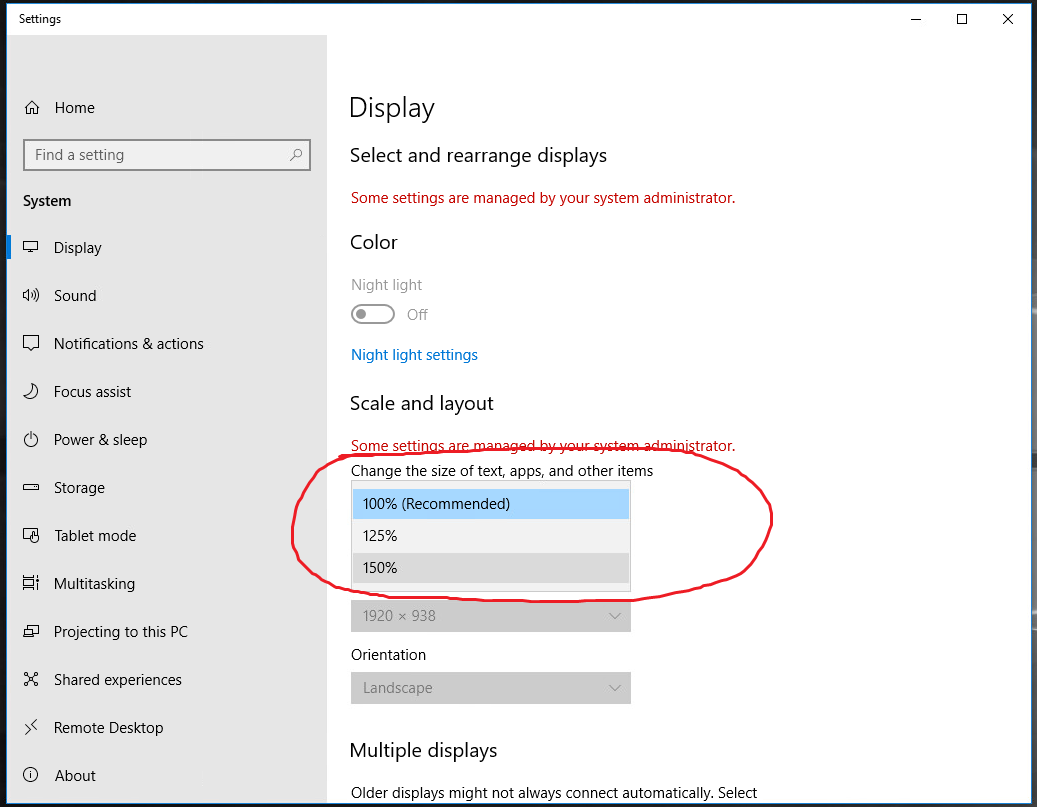Select 100% (Recommended) from the scale list
Image resolution: width=1037 pixels, height=807 pixels.
(490, 503)
